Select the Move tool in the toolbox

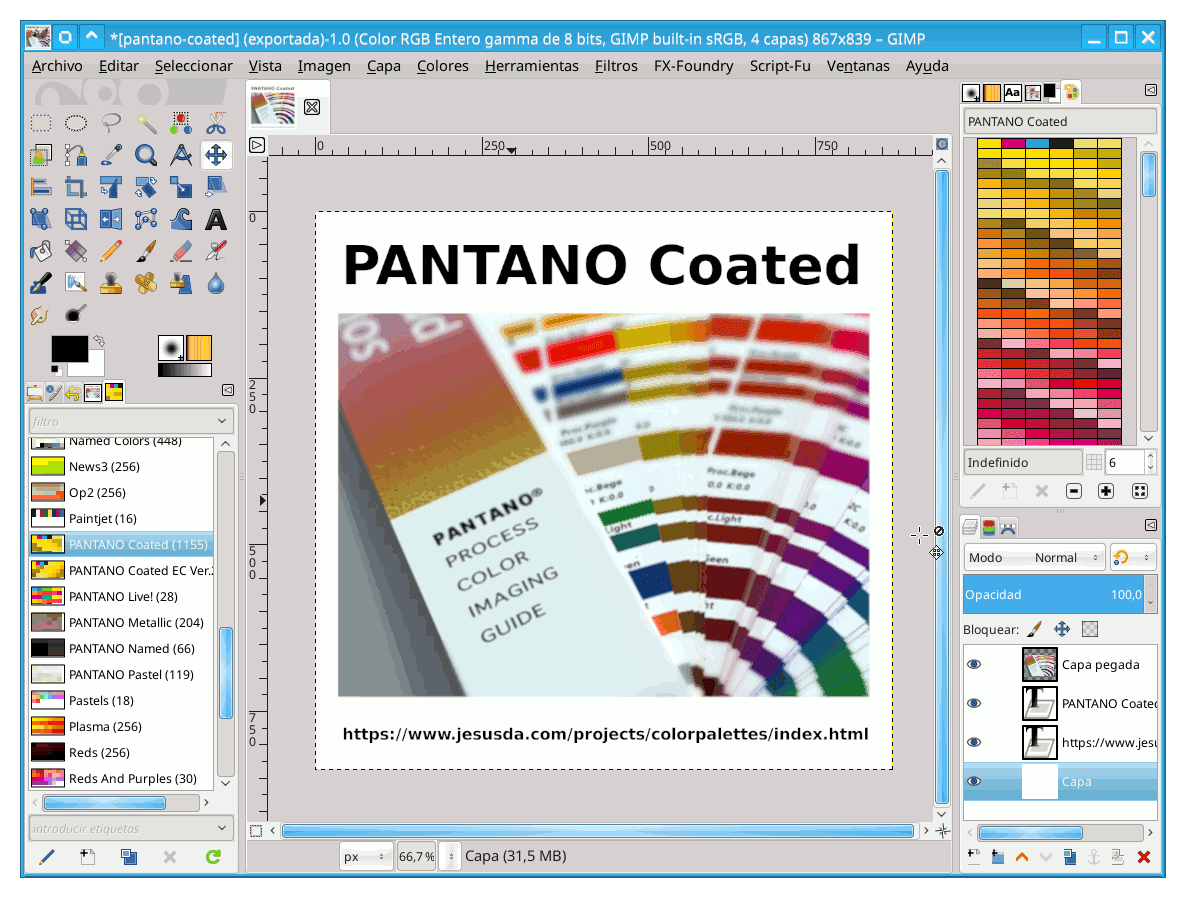coord(215,155)
